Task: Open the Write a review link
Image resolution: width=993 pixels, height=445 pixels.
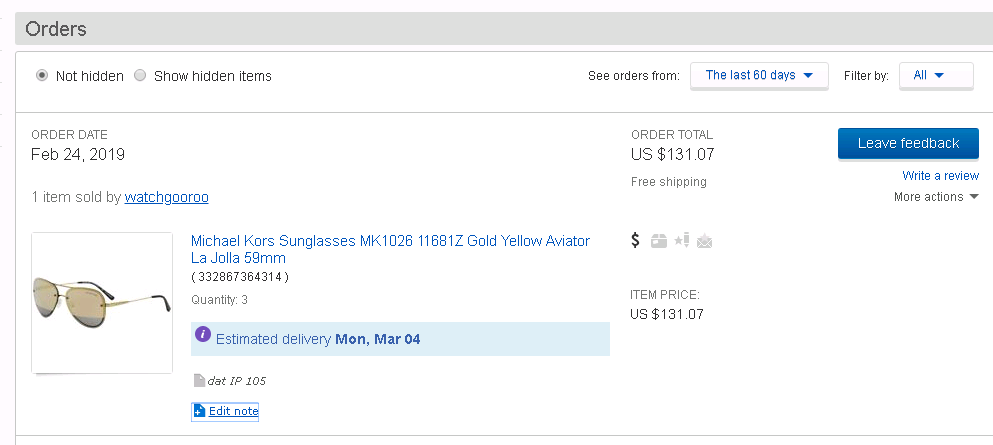Action: pyautogui.click(x=940, y=176)
